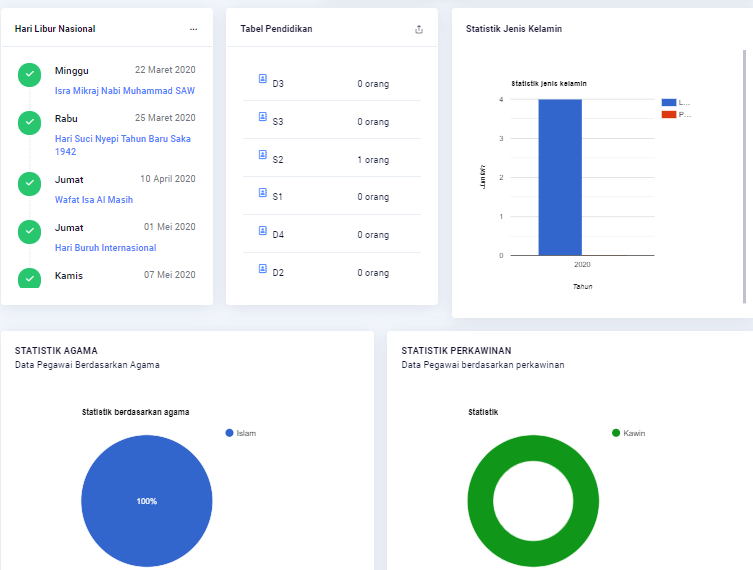
Task: Open the Hari Libur Nasional three-dot menu
Action: pos(193,29)
